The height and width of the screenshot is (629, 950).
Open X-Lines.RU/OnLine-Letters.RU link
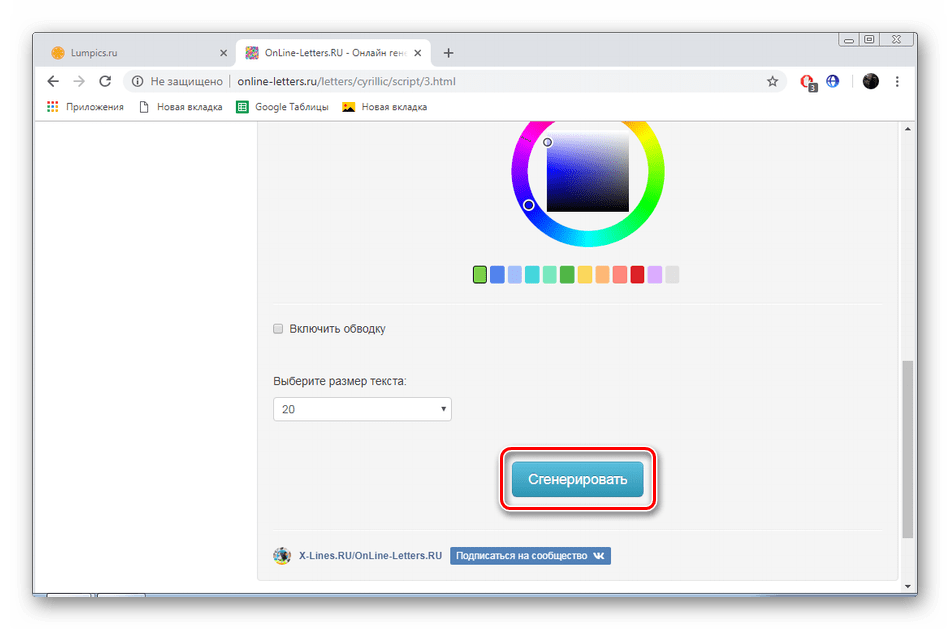pos(370,556)
